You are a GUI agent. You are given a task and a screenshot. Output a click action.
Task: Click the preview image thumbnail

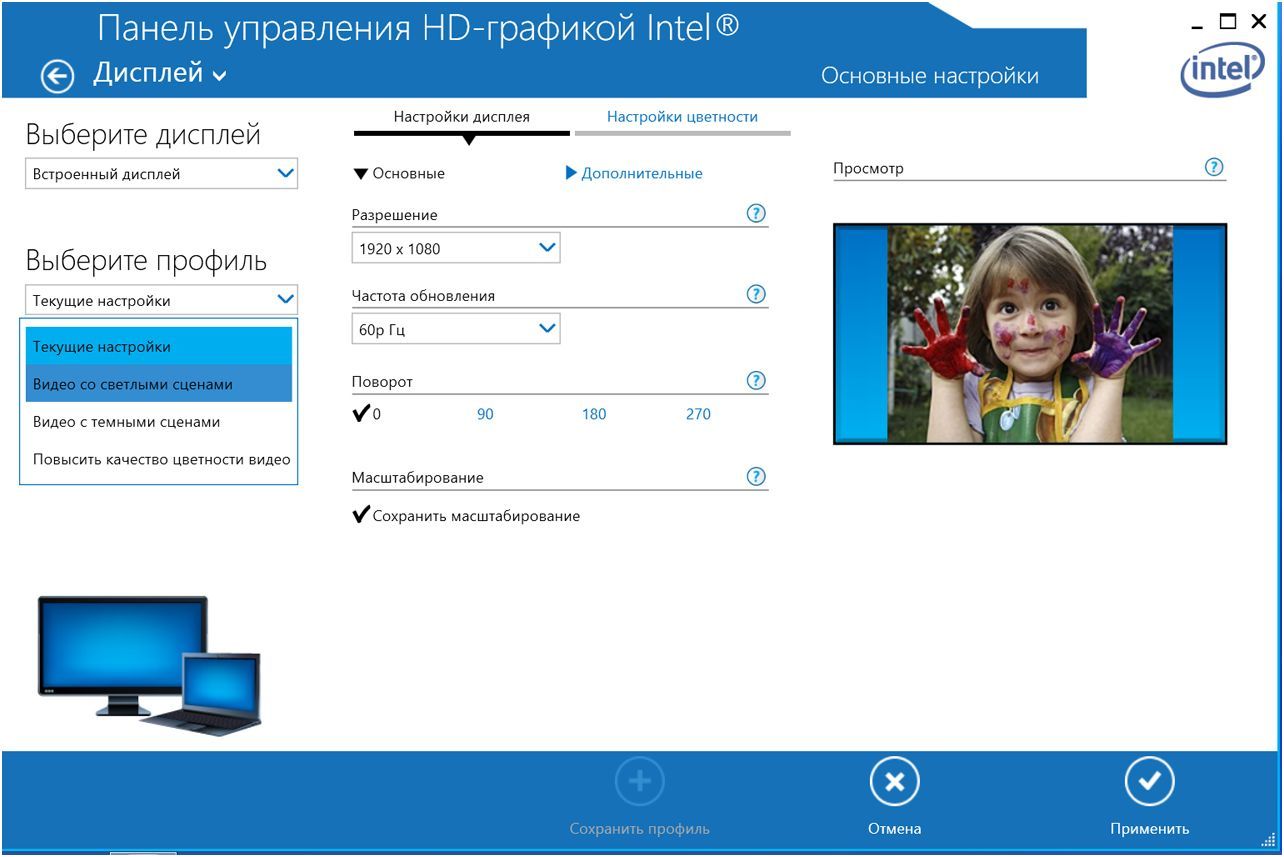(1030, 333)
